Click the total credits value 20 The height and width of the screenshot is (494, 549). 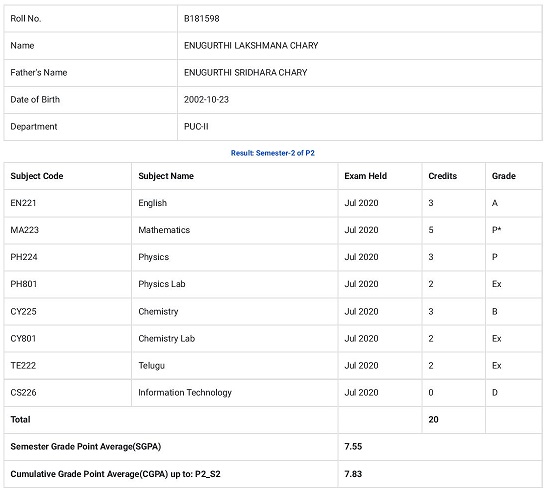pos(433,419)
